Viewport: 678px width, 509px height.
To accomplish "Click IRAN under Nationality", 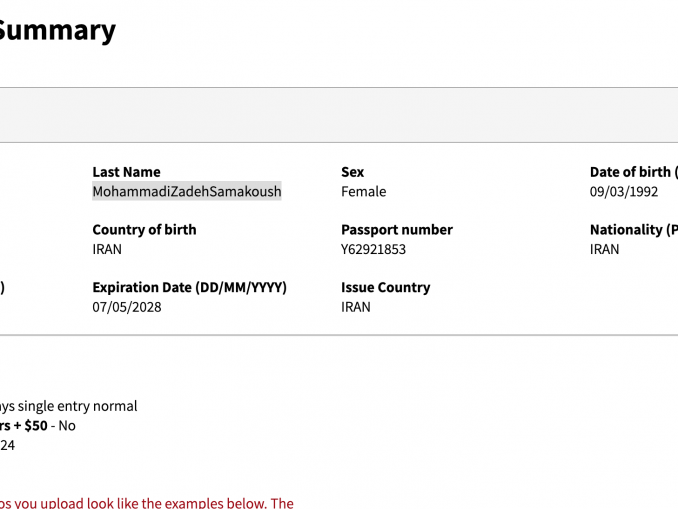I will pyautogui.click(x=604, y=249).
